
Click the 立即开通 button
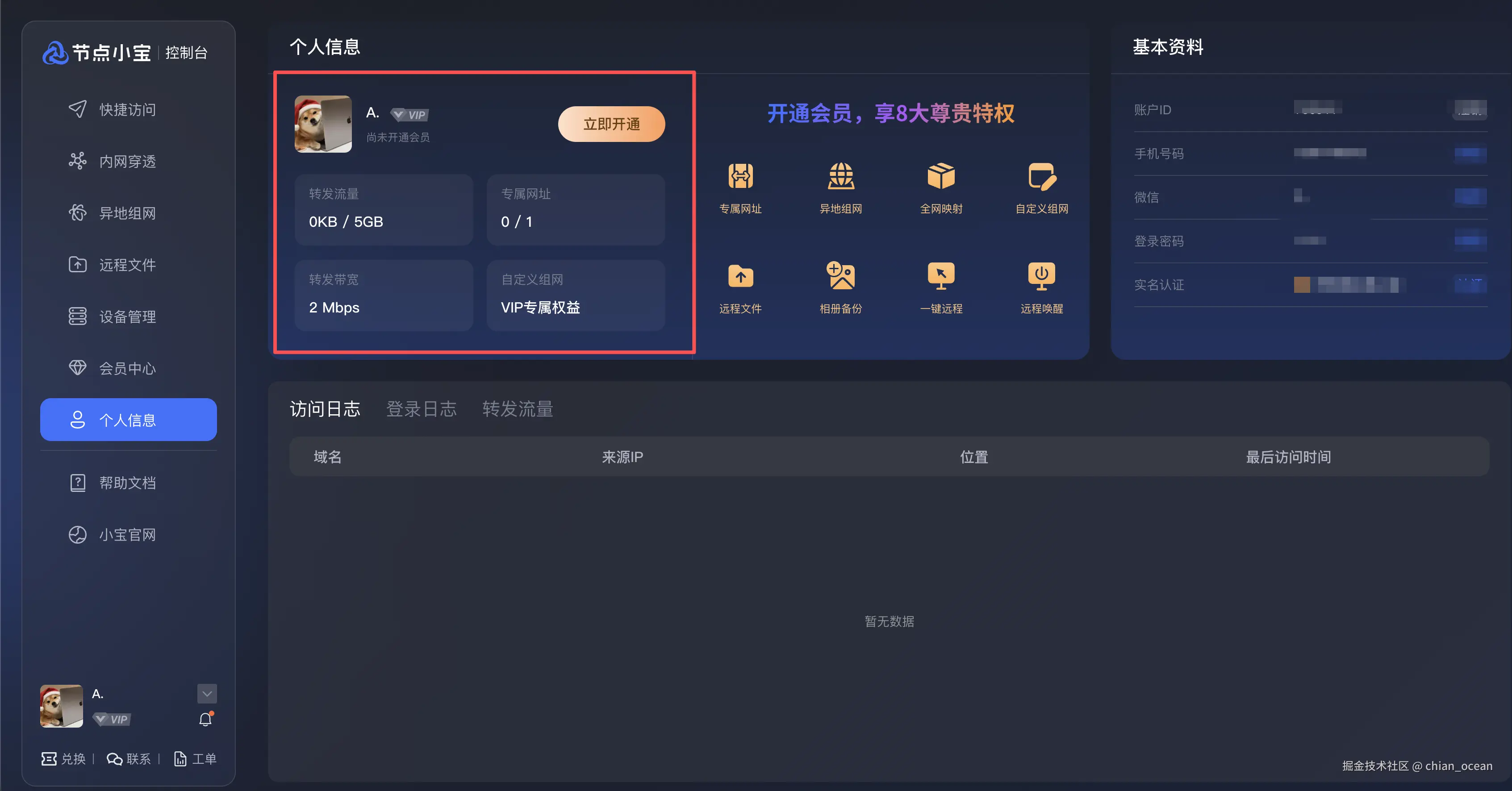coord(611,124)
